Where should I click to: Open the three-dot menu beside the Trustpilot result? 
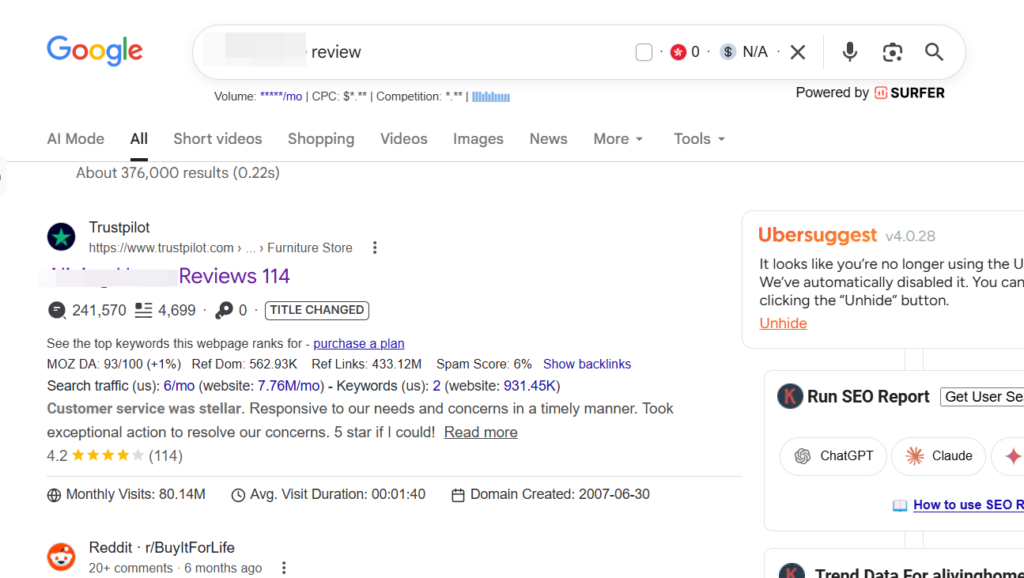tap(375, 248)
